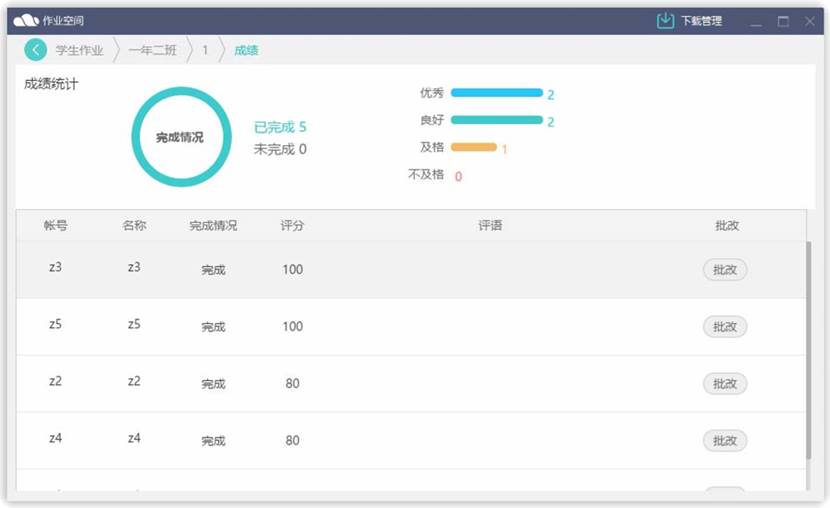
Task: Click the 完成情况 ring chart
Action: (181, 137)
